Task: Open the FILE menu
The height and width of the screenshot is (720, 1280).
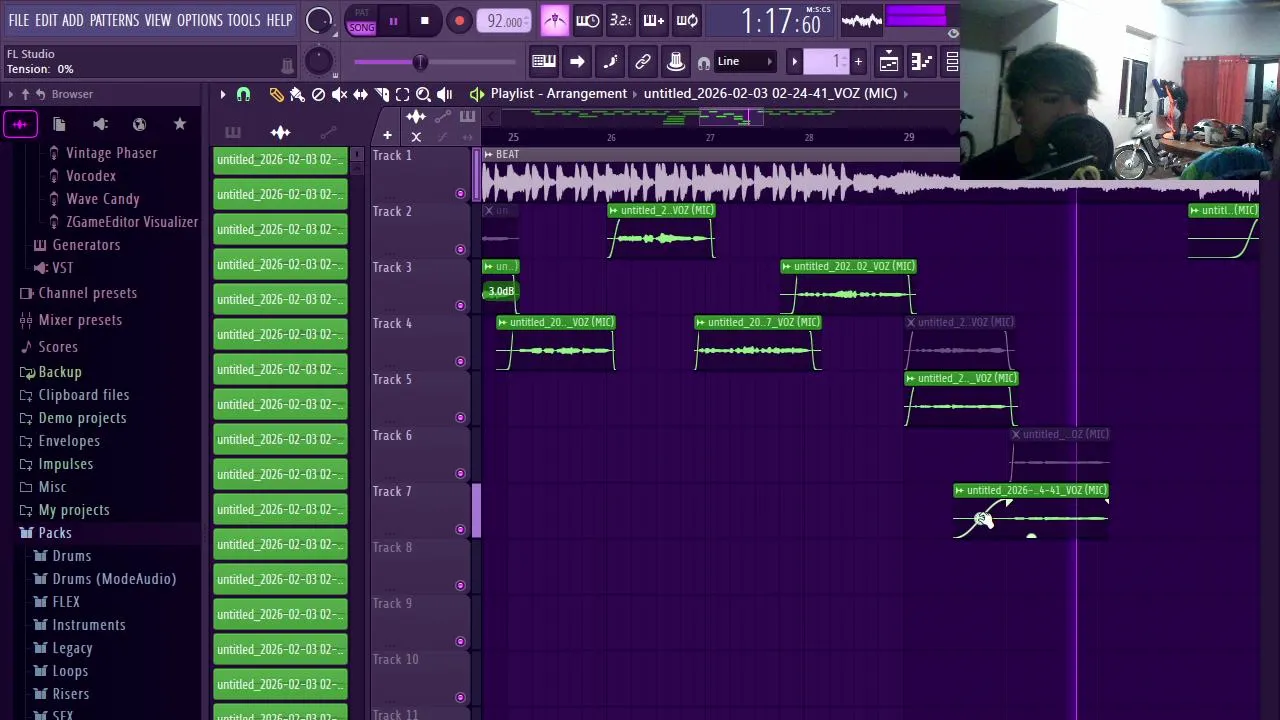Action: 19,20
